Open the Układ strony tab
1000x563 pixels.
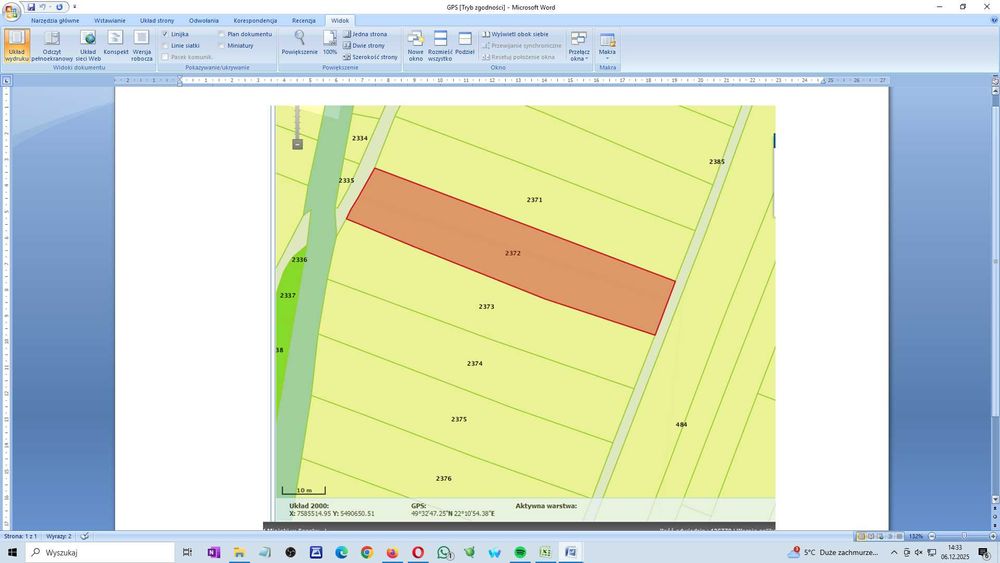pos(157,20)
